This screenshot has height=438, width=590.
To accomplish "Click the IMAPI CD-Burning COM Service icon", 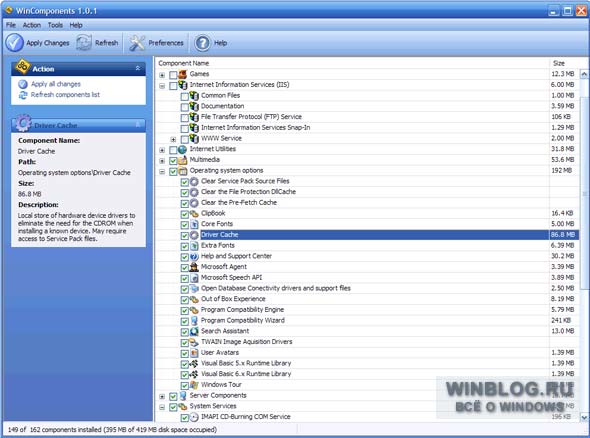I will 194,417.
